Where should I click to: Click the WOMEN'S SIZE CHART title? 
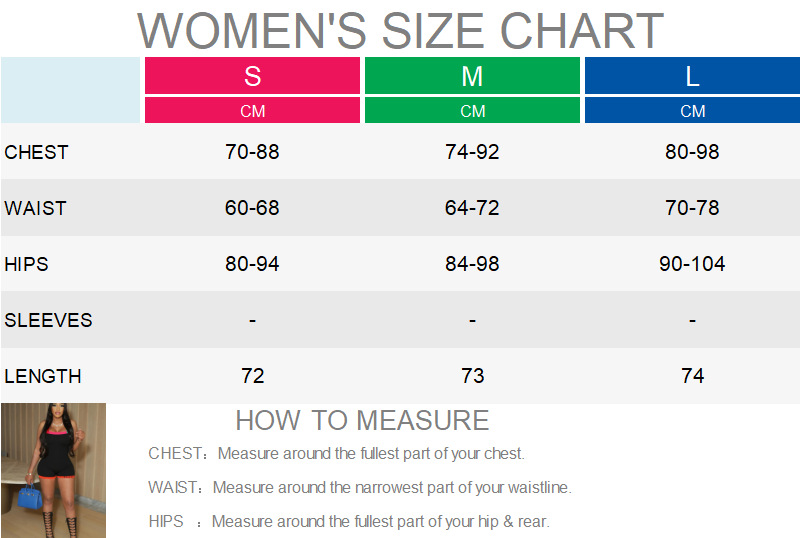pyautogui.click(x=400, y=30)
